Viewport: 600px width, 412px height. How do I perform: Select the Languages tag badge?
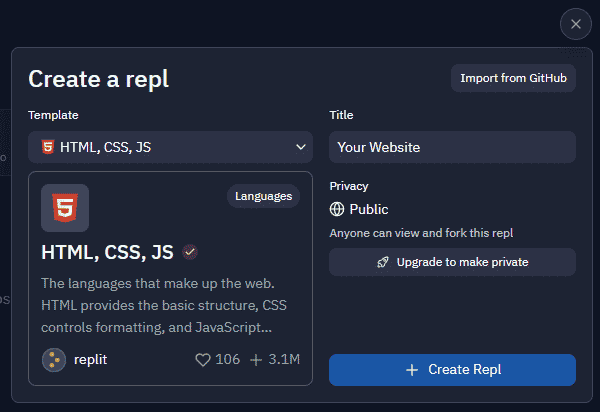pos(263,196)
